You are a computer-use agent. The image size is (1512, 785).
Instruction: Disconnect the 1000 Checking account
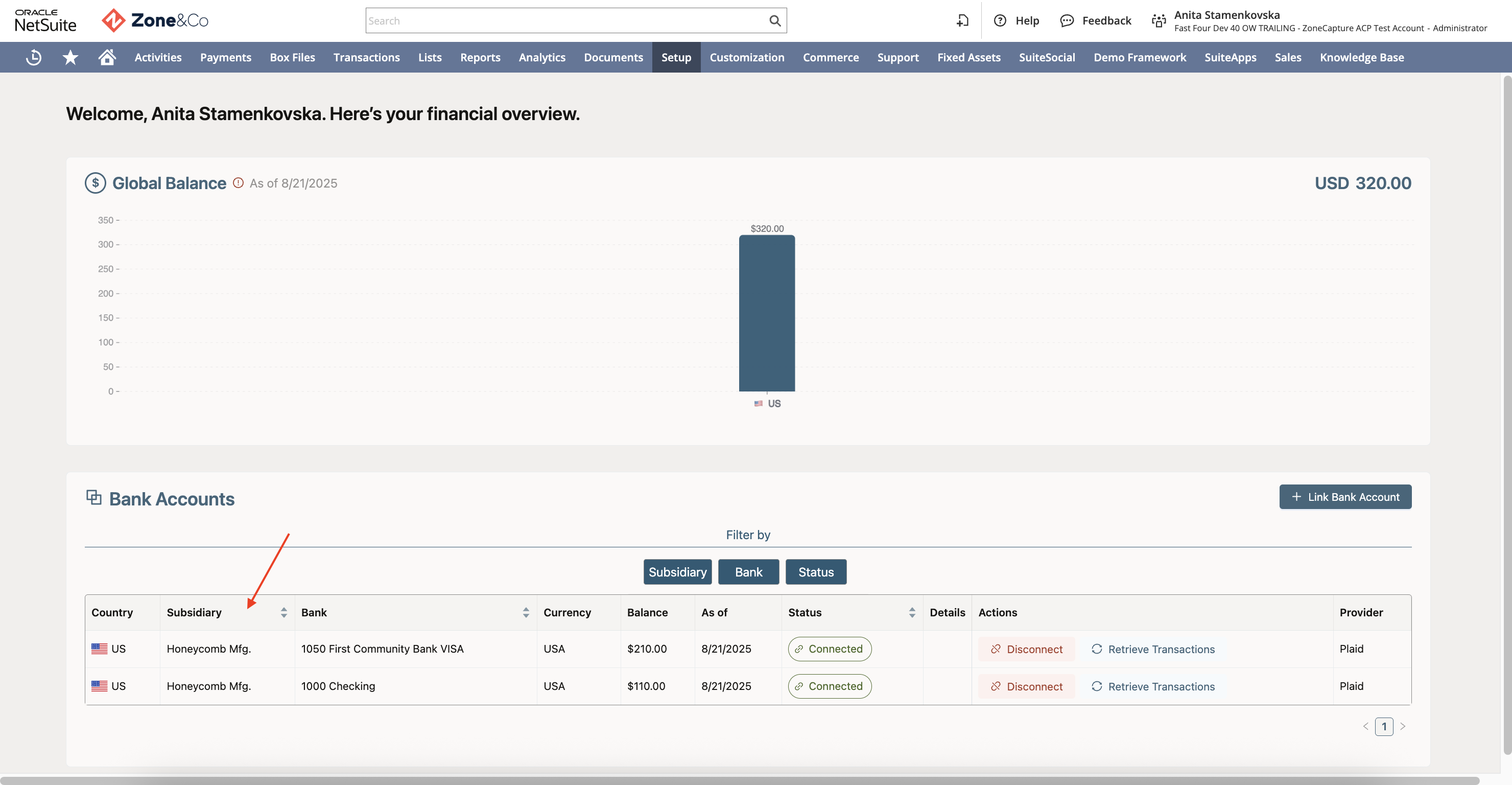click(x=1027, y=686)
